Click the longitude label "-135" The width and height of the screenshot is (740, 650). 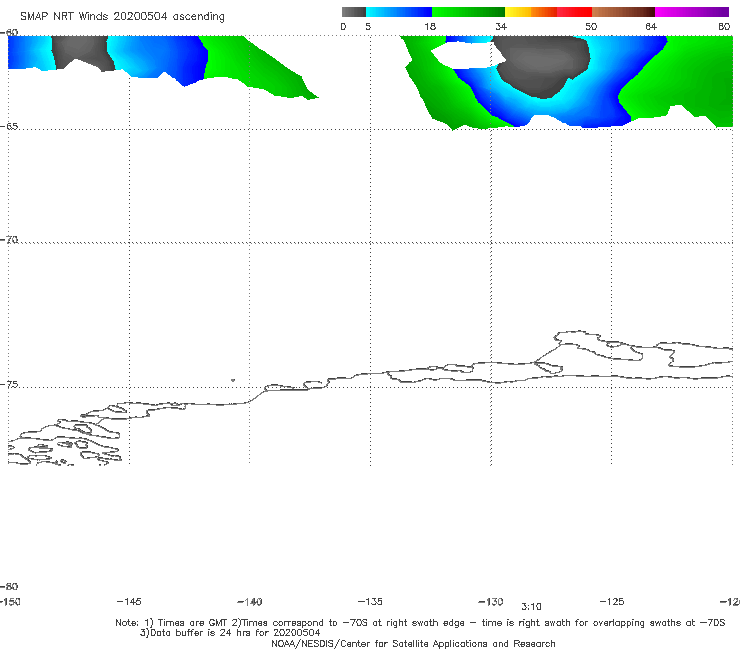tap(370, 601)
